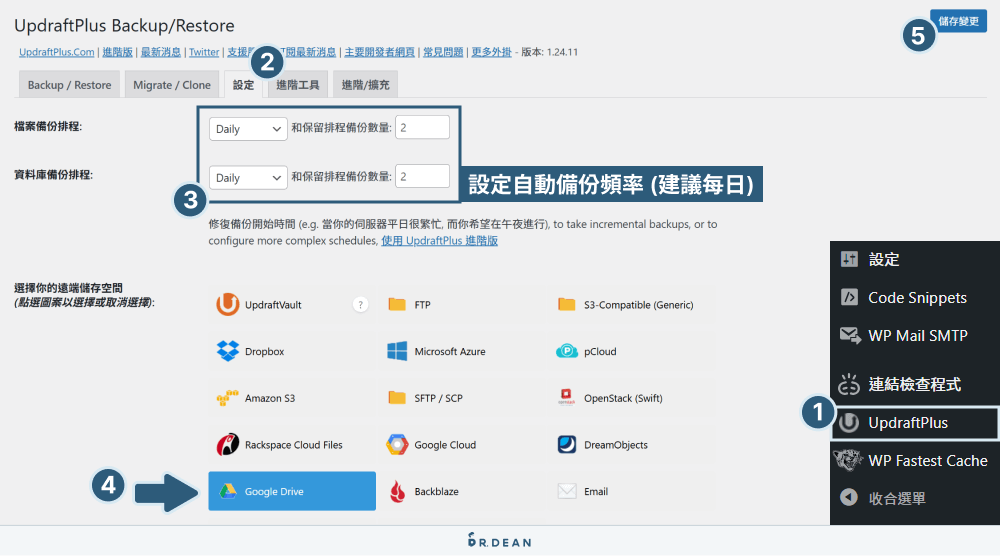Image resolution: width=1000 pixels, height=556 pixels.
Task: Follow the 使用 UpdraftPlus 進階版 link
Action: (439, 241)
